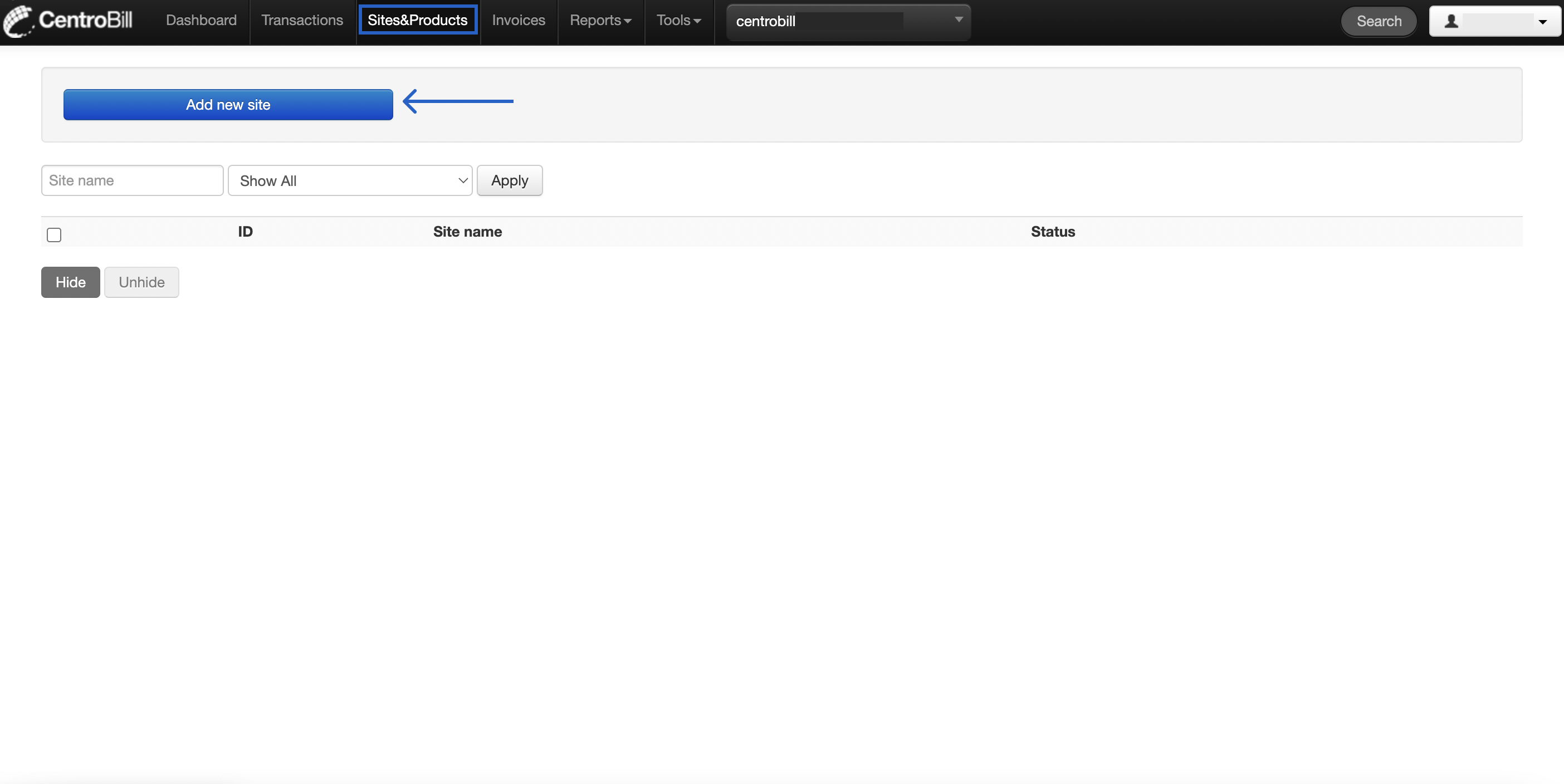
Task: Click the Unhide button
Action: coord(141,282)
